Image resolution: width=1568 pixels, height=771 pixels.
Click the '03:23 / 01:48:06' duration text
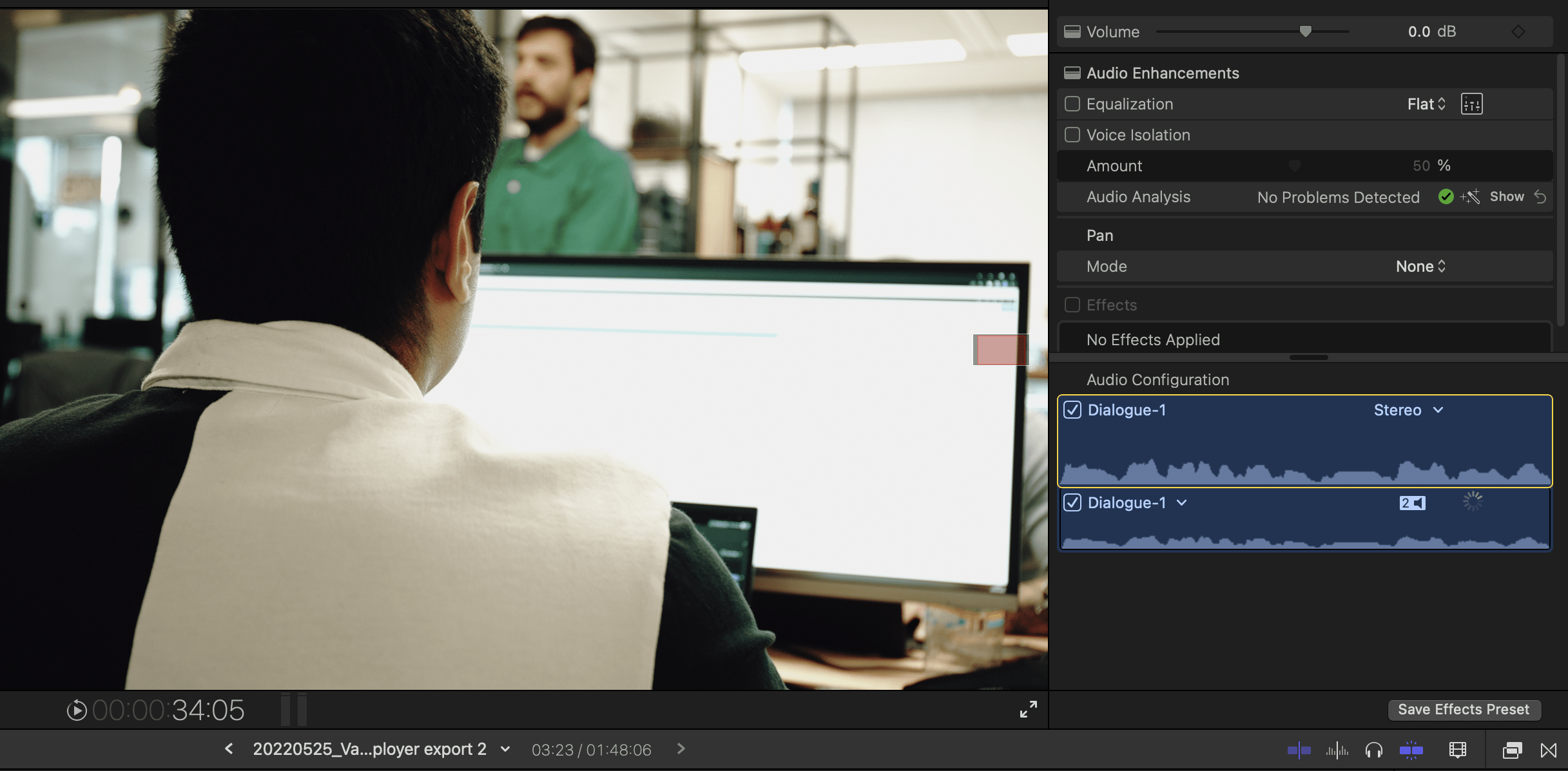[x=591, y=750]
